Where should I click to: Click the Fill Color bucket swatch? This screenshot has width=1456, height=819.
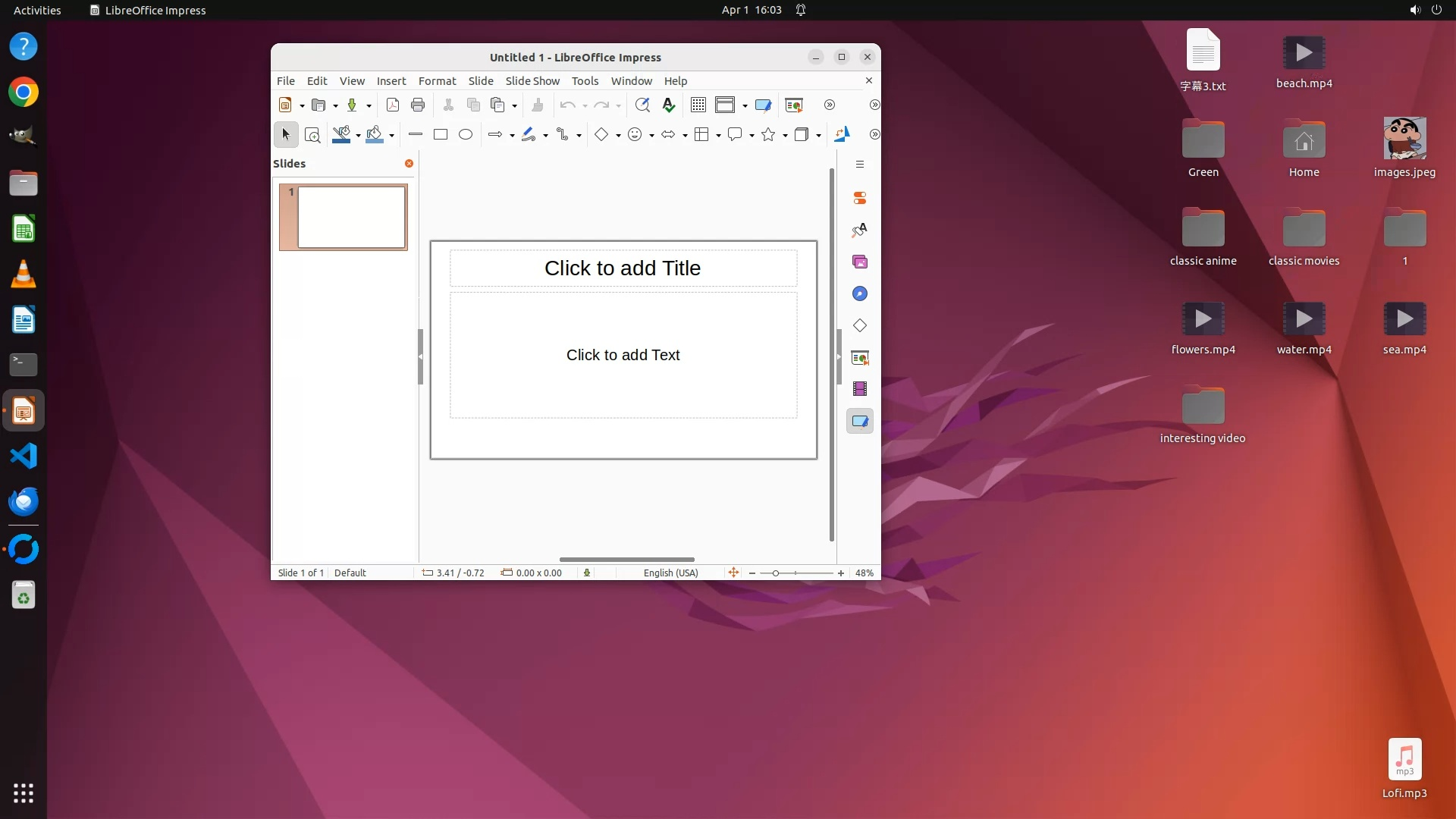(374, 135)
